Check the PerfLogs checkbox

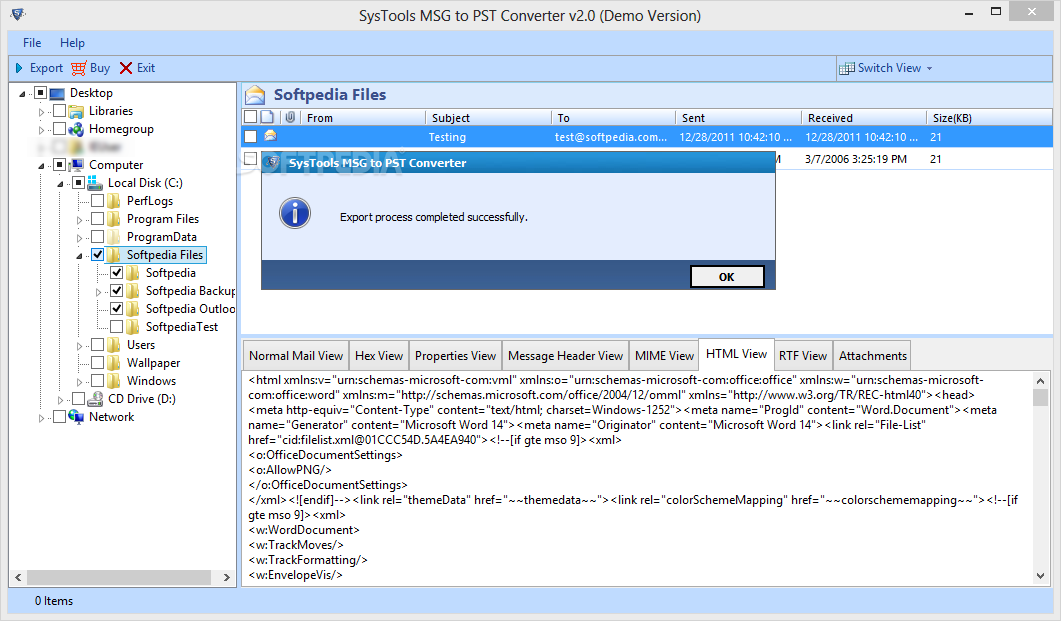[97, 201]
